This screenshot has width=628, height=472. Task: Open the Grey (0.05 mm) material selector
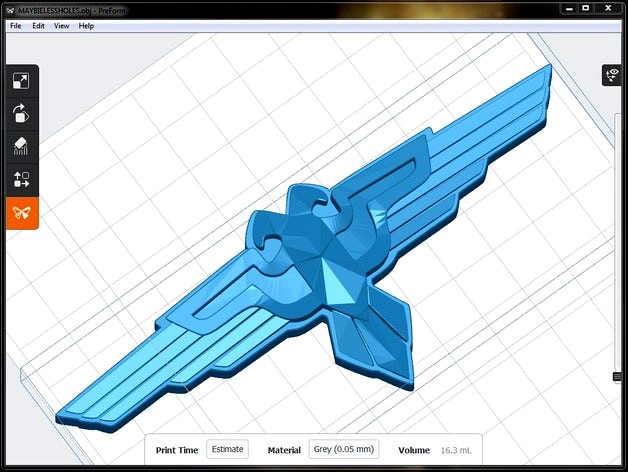(x=344, y=449)
